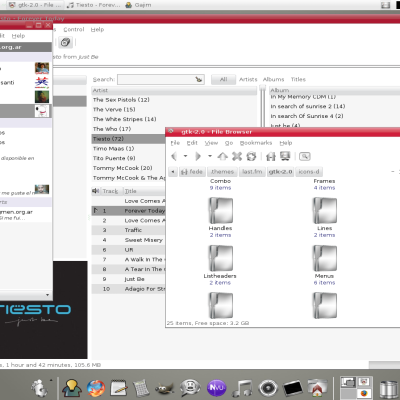Select the Albums search filter
This screenshot has height=400, width=400.
273,79
